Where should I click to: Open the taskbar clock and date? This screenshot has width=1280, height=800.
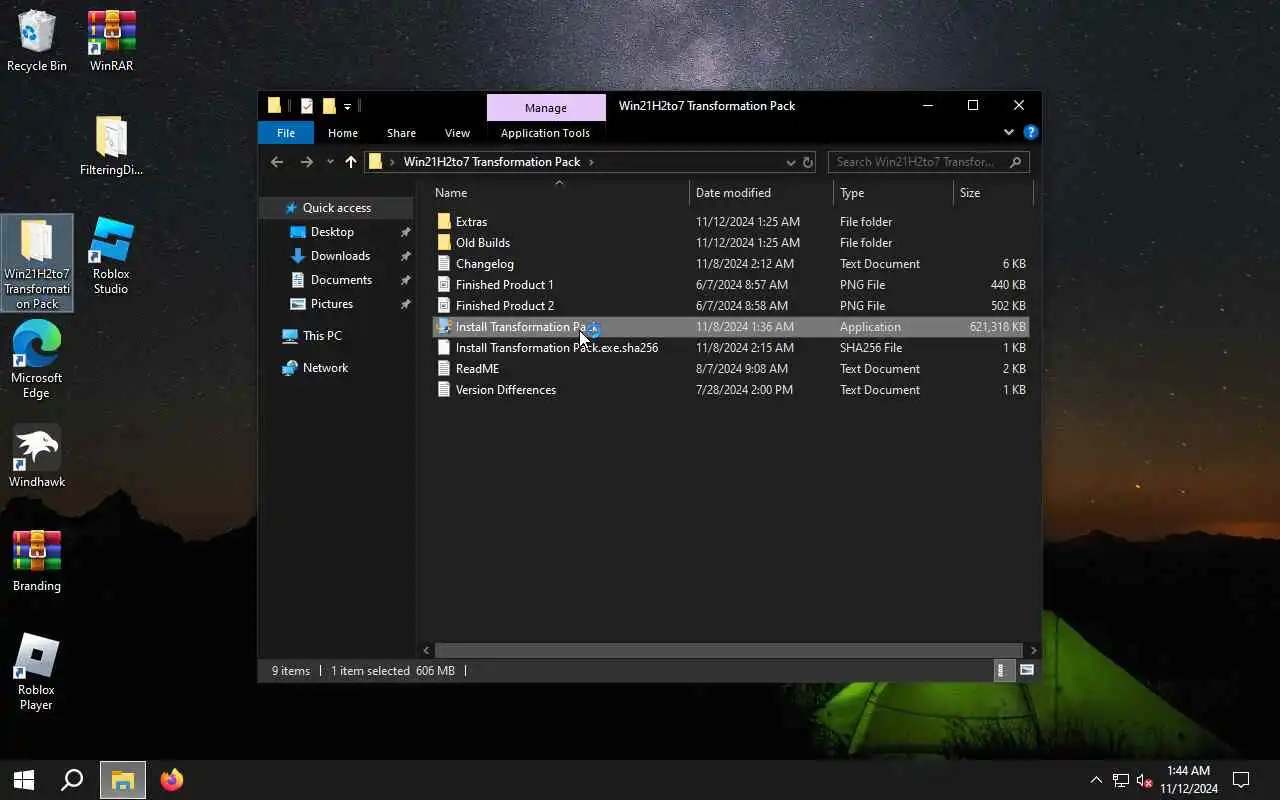[1188, 780]
